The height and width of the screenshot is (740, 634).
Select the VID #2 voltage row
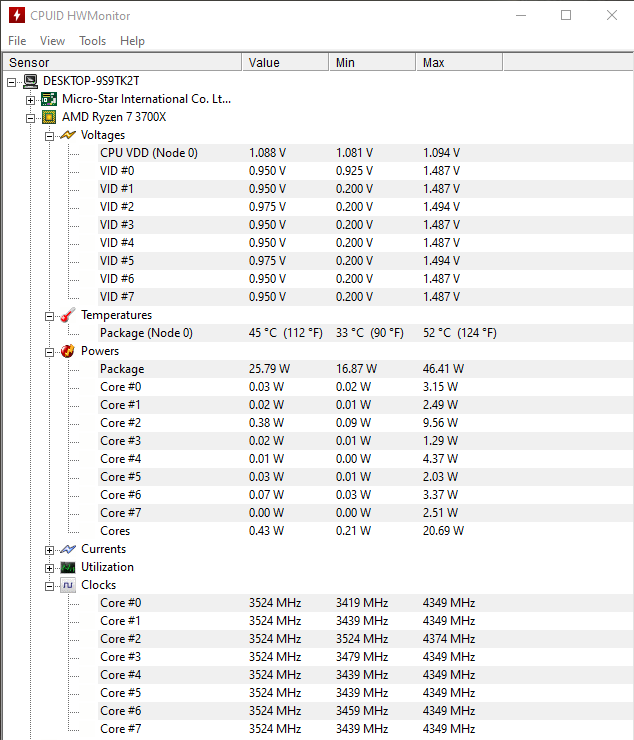(x=365, y=207)
